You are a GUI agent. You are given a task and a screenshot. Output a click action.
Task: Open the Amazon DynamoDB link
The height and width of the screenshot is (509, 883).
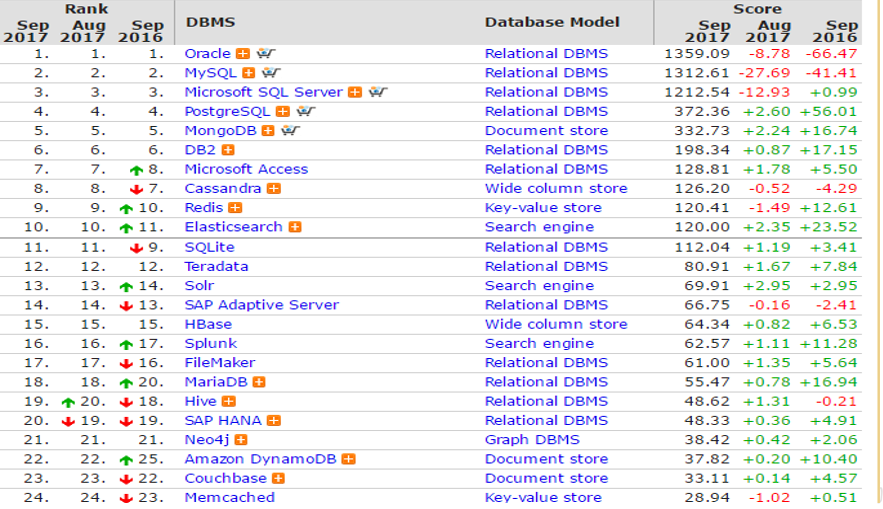pos(261,459)
